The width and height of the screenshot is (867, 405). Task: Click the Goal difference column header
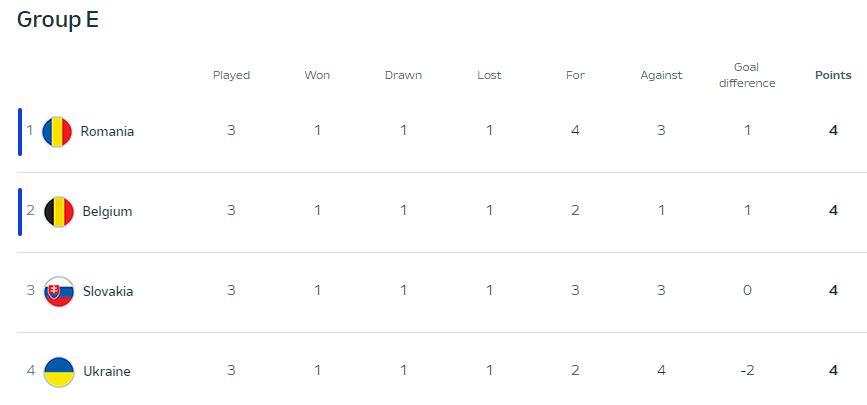pyautogui.click(x=747, y=75)
